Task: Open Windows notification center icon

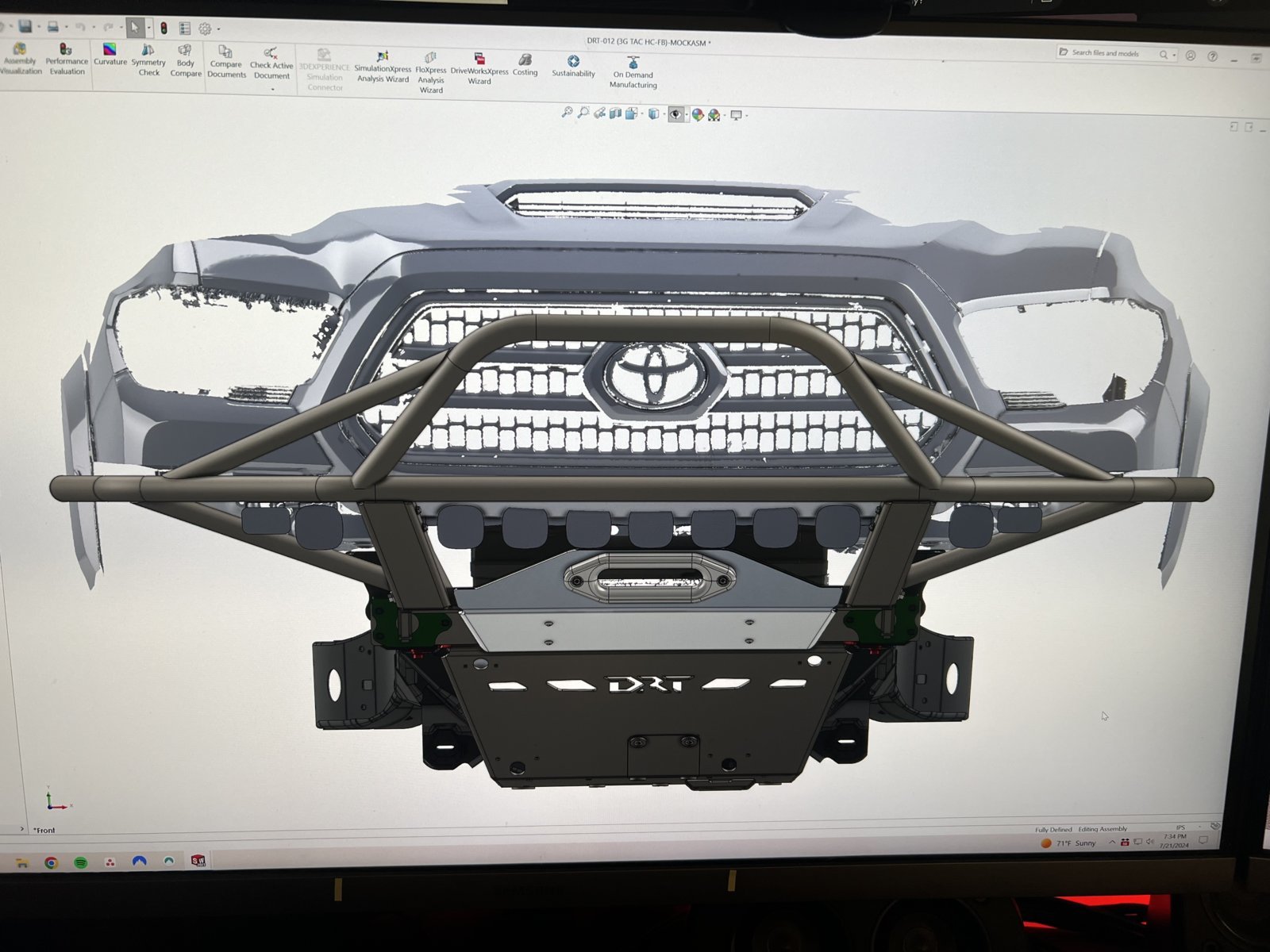Action: [1203, 839]
